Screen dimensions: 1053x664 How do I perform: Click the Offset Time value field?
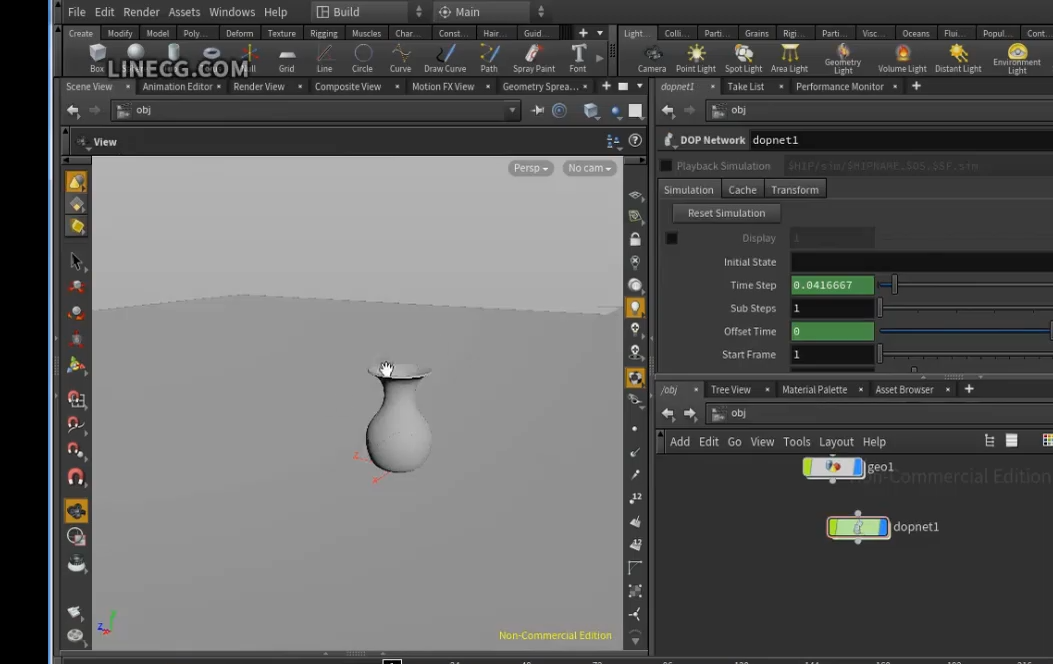[x=833, y=331]
